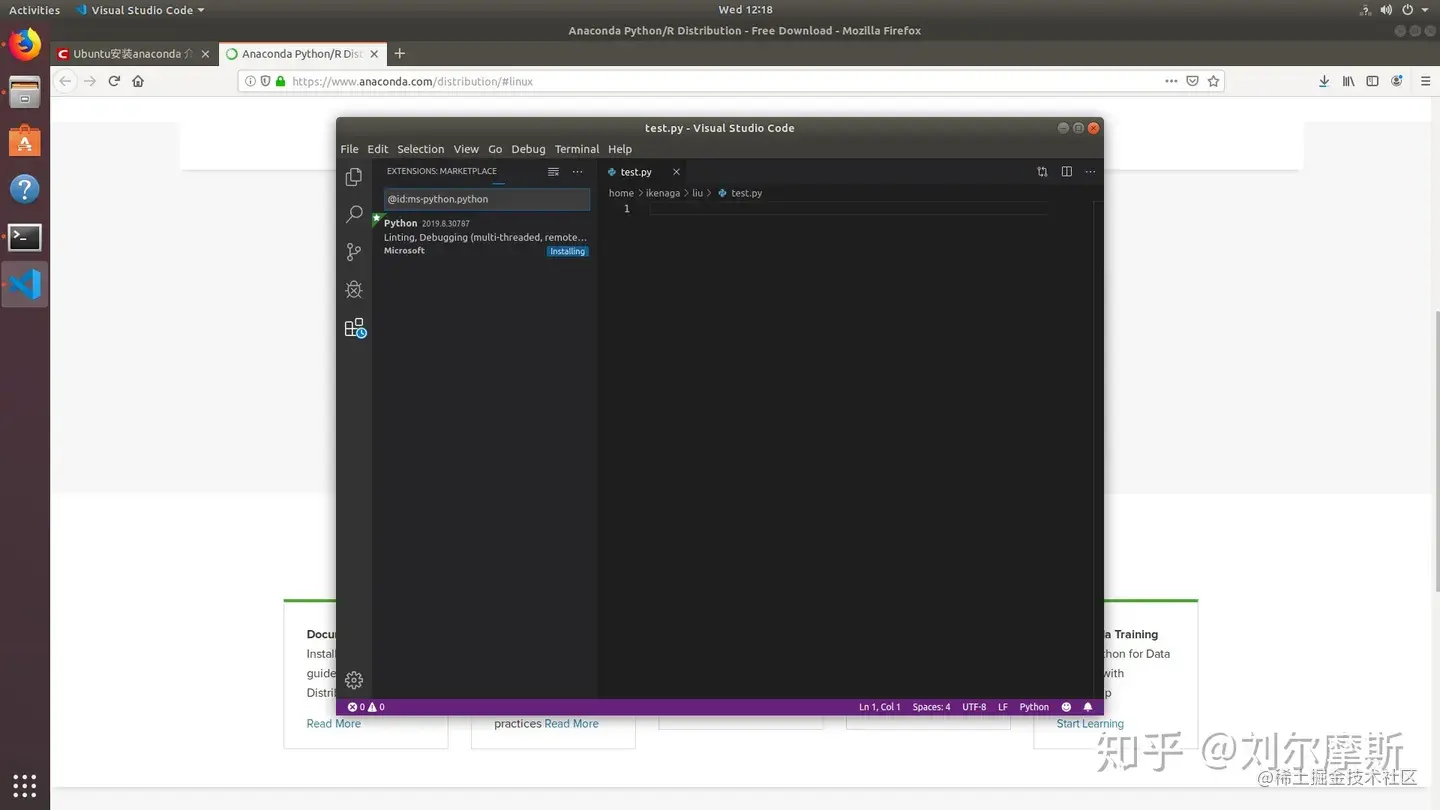Change indentation via Spaces: 4

click(x=931, y=707)
